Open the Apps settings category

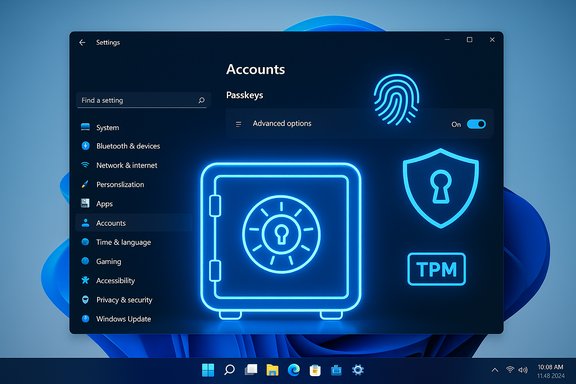pos(104,204)
